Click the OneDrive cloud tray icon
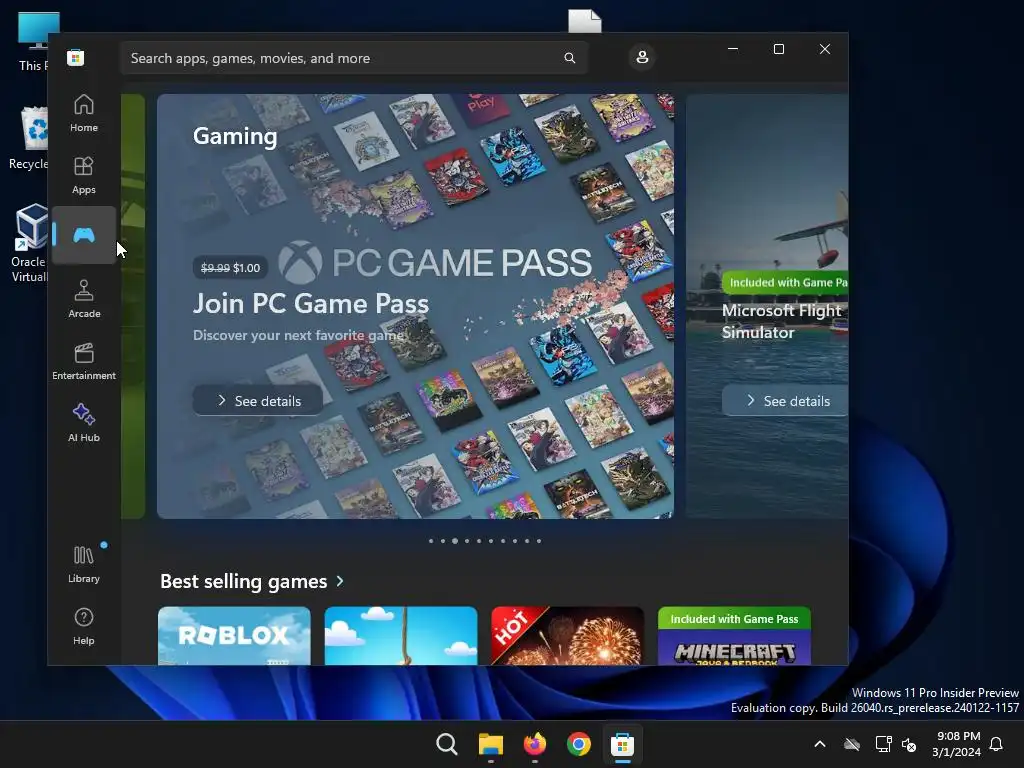This screenshot has width=1024, height=768. [x=852, y=744]
